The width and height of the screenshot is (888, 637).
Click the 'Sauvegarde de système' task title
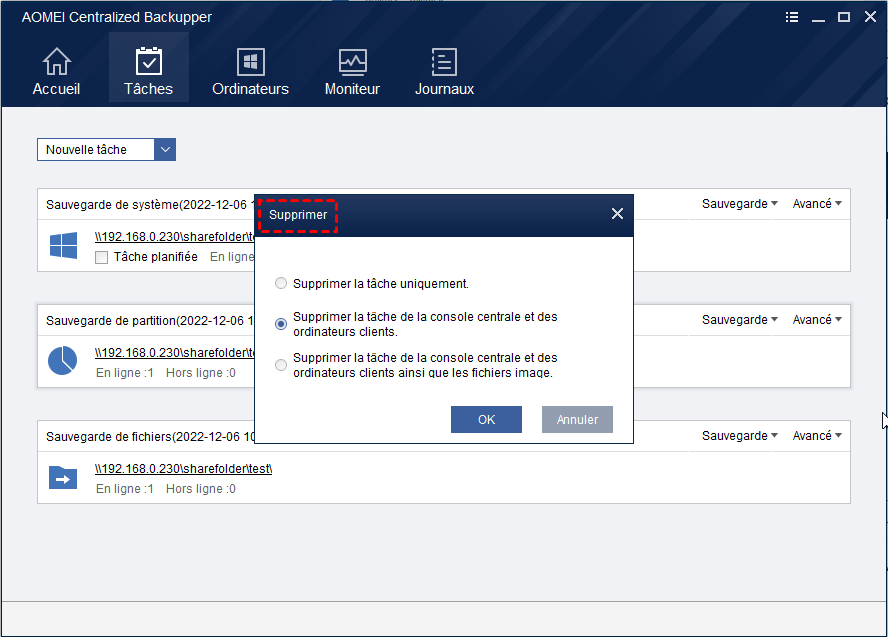click(150, 204)
